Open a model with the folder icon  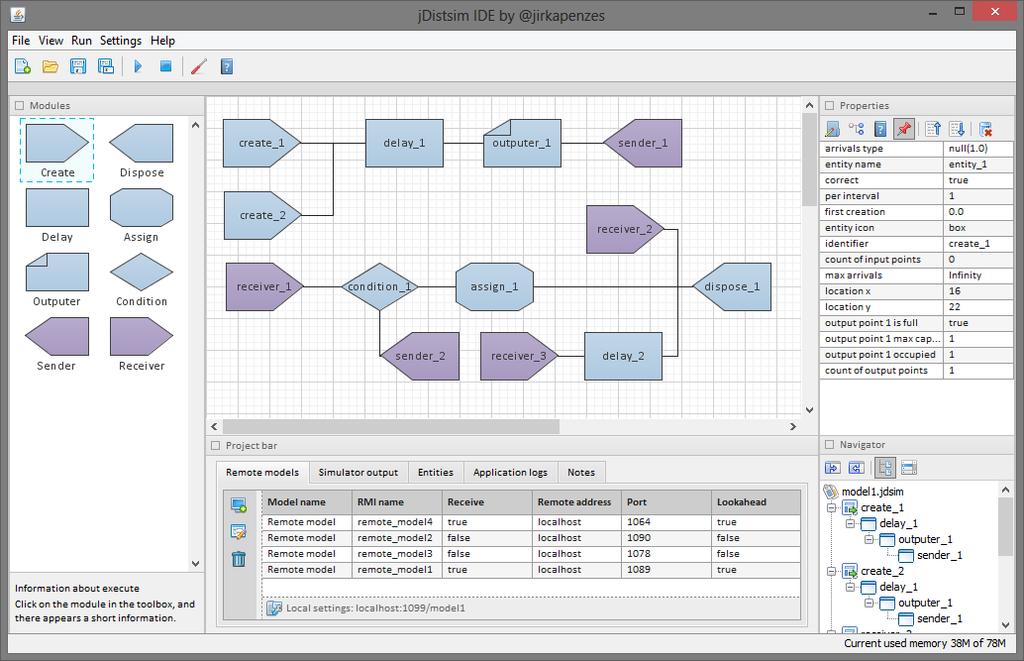coord(50,66)
